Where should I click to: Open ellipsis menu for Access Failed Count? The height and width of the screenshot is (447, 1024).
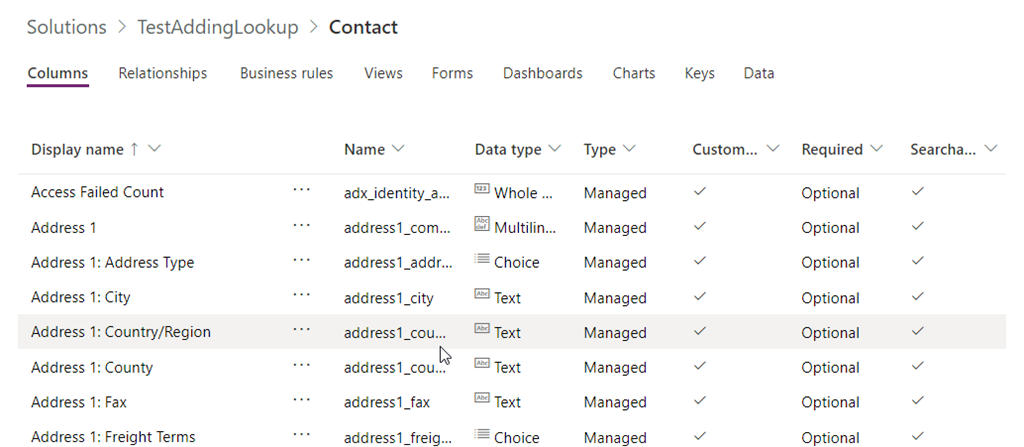(x=301, y=190)
